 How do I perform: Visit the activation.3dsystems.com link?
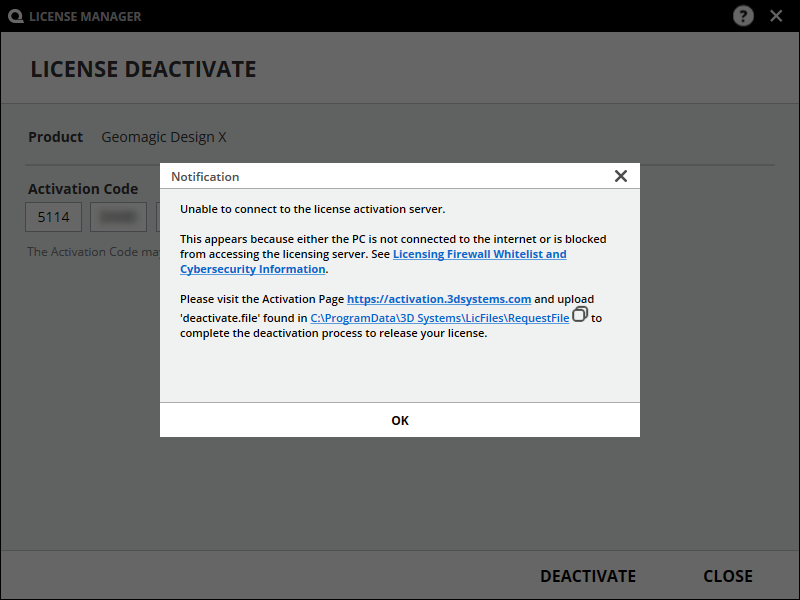pyautogui.click(x=438, y=298)
